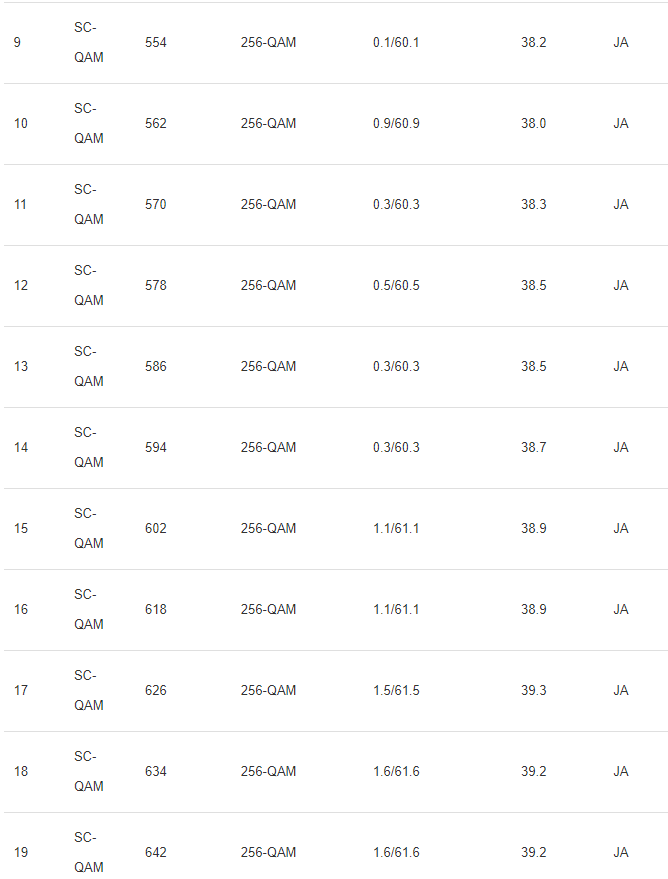Click SNR value 38.0 for channel 10
668x879 pixels.
[x=534, y=123]
